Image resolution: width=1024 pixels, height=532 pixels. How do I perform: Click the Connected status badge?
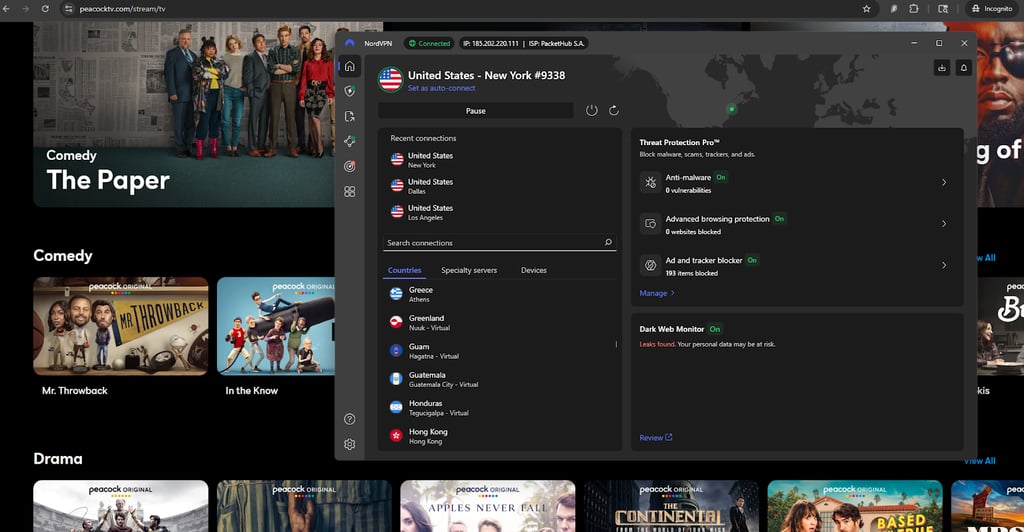(429, 43)
